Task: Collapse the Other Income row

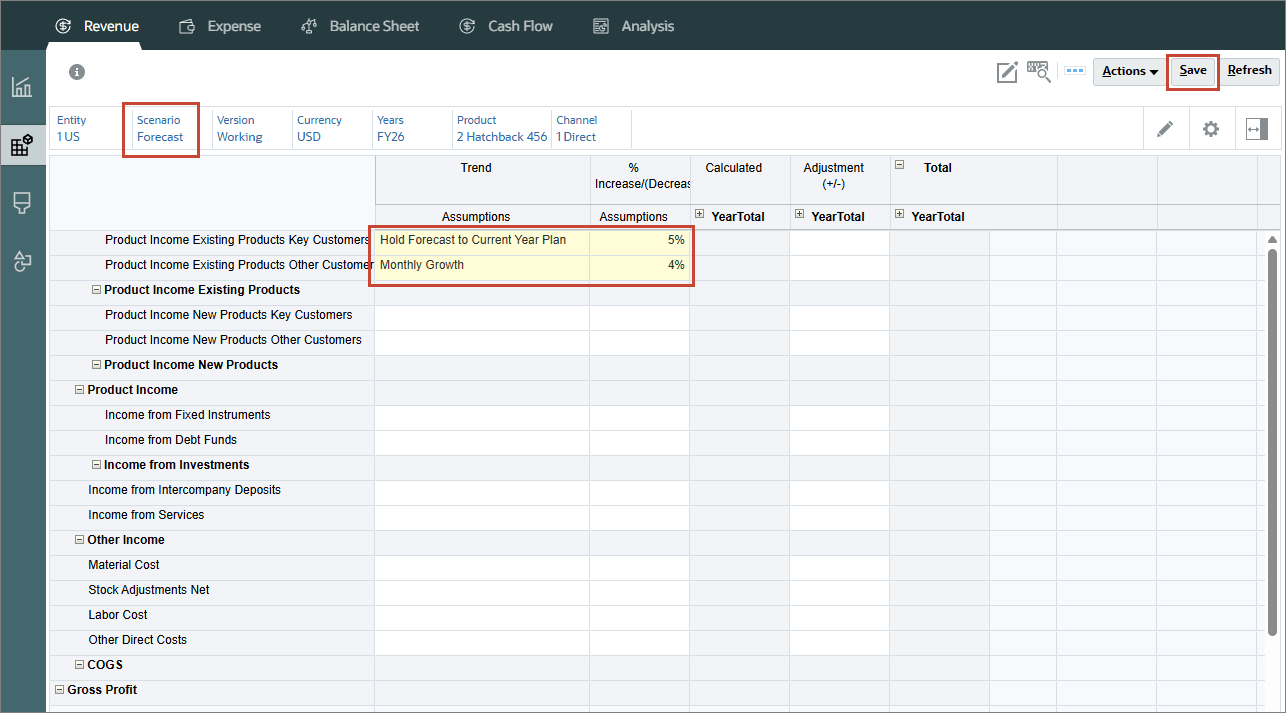Action: point(80,540)
